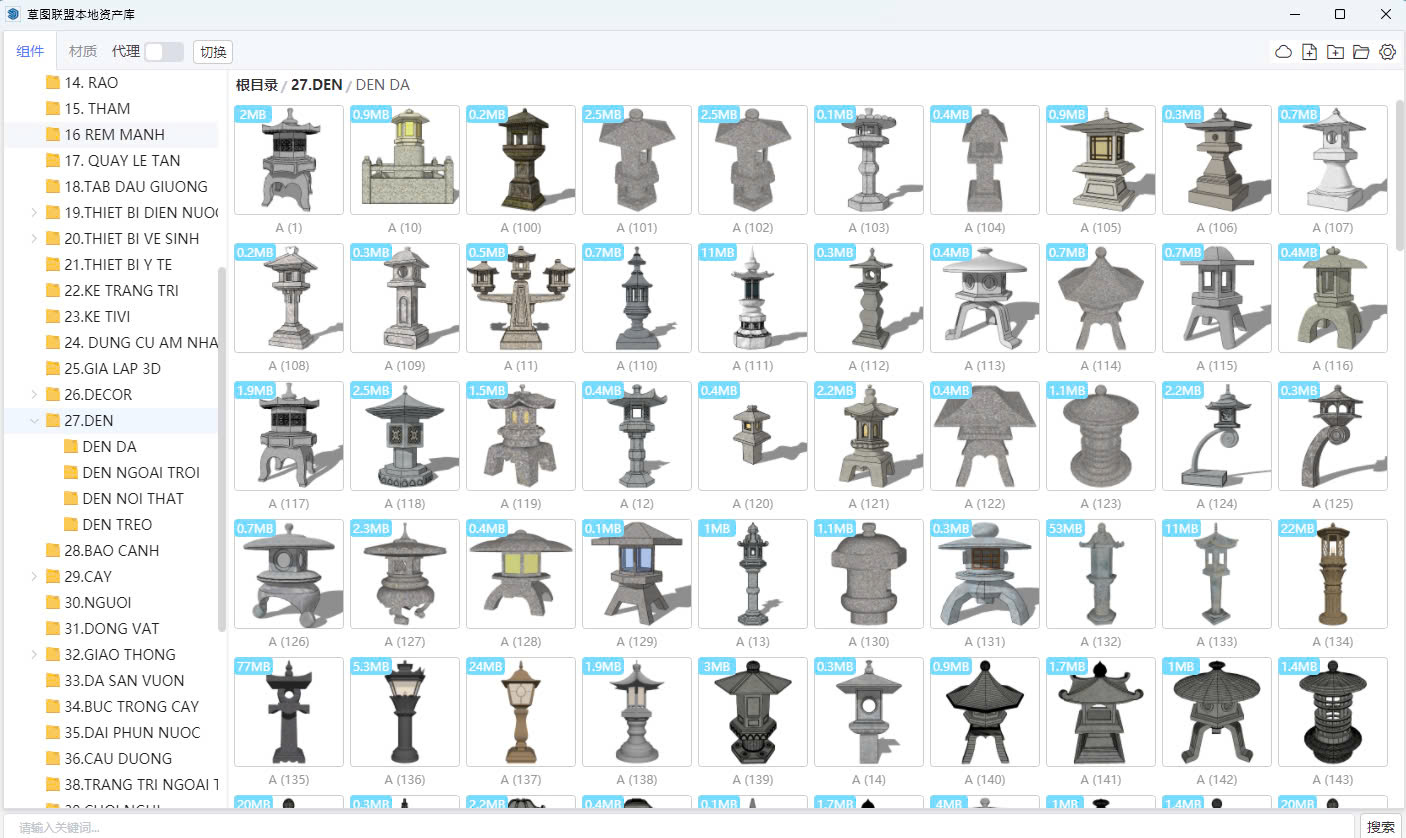Click the 切换 button
Image resolution: width=1406 pixels, height=838 pixels.
point(213,52)
